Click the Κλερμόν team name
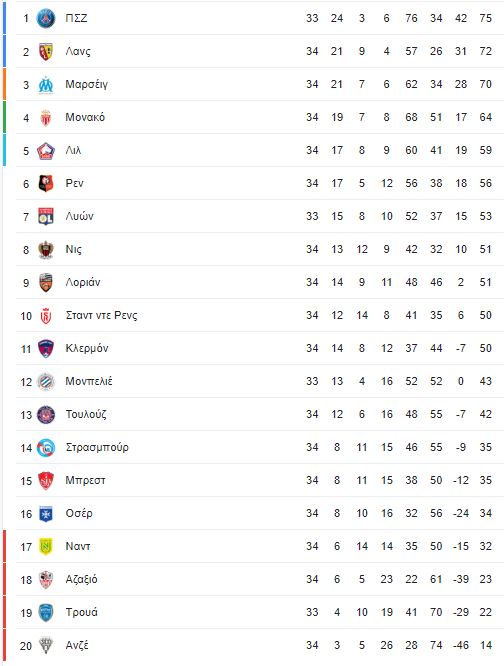The image size is (504, 666). (87, 348)
